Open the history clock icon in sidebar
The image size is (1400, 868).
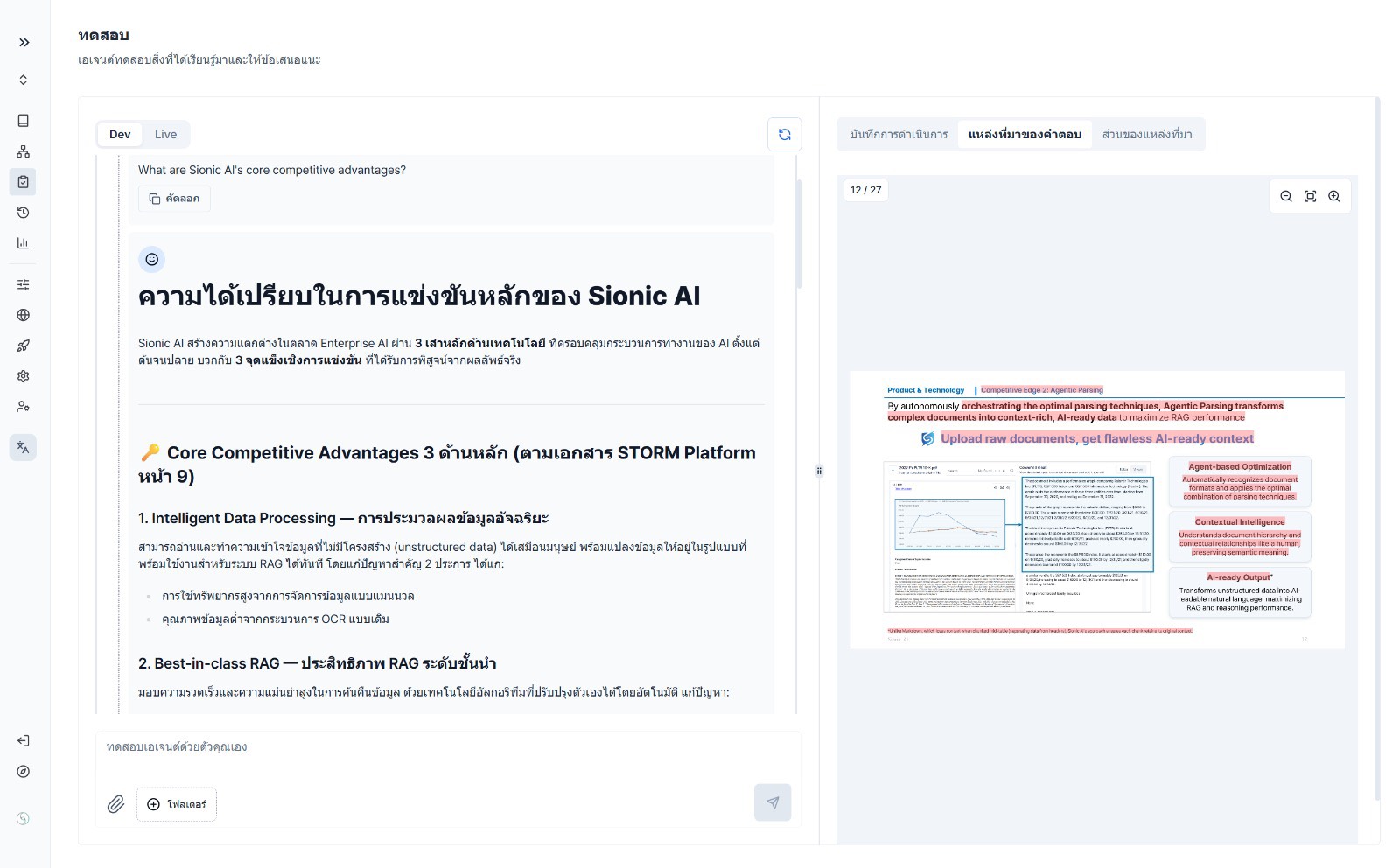(24, 213)
